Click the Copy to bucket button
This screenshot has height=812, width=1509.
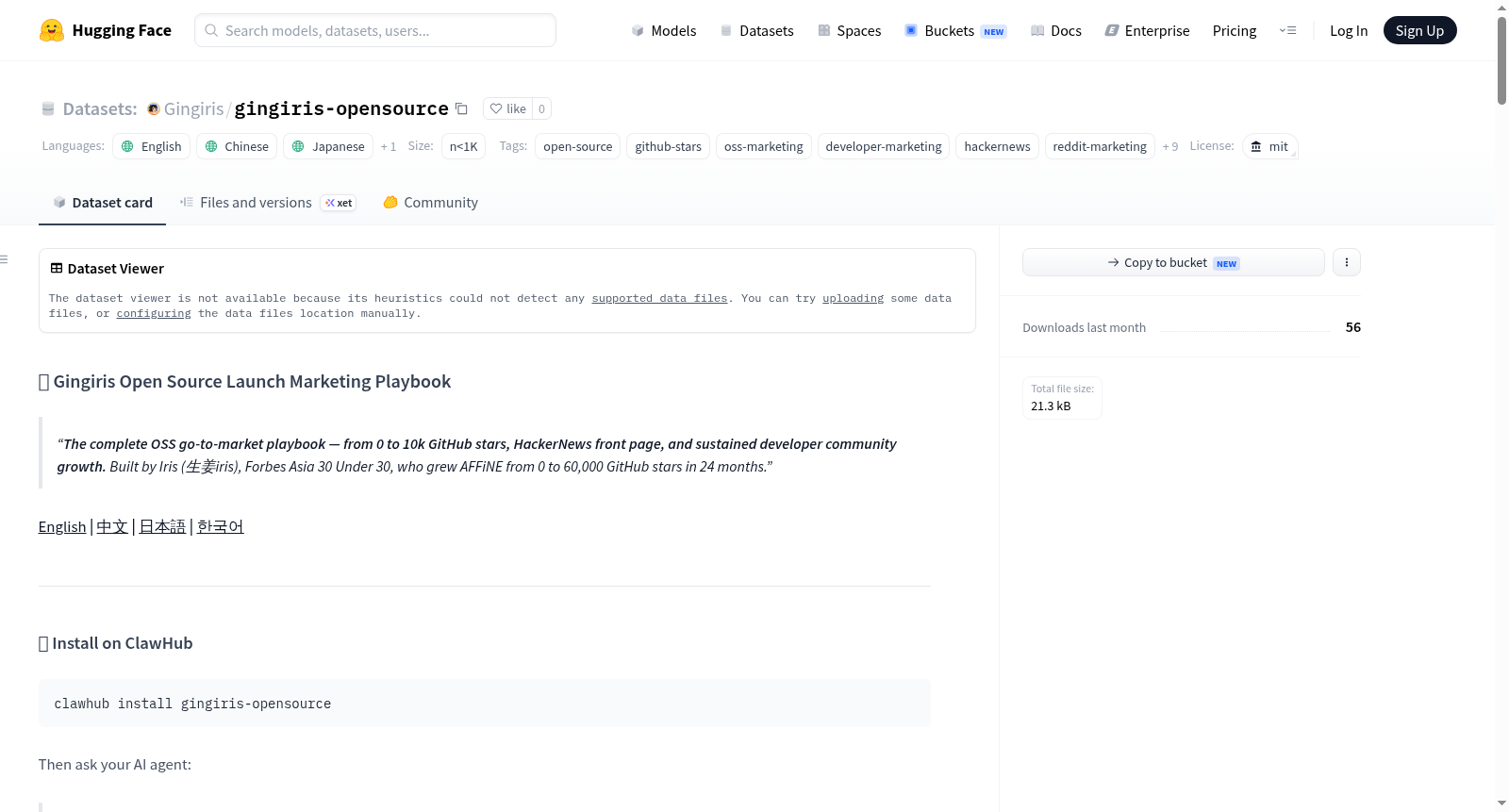[1173, 262]
